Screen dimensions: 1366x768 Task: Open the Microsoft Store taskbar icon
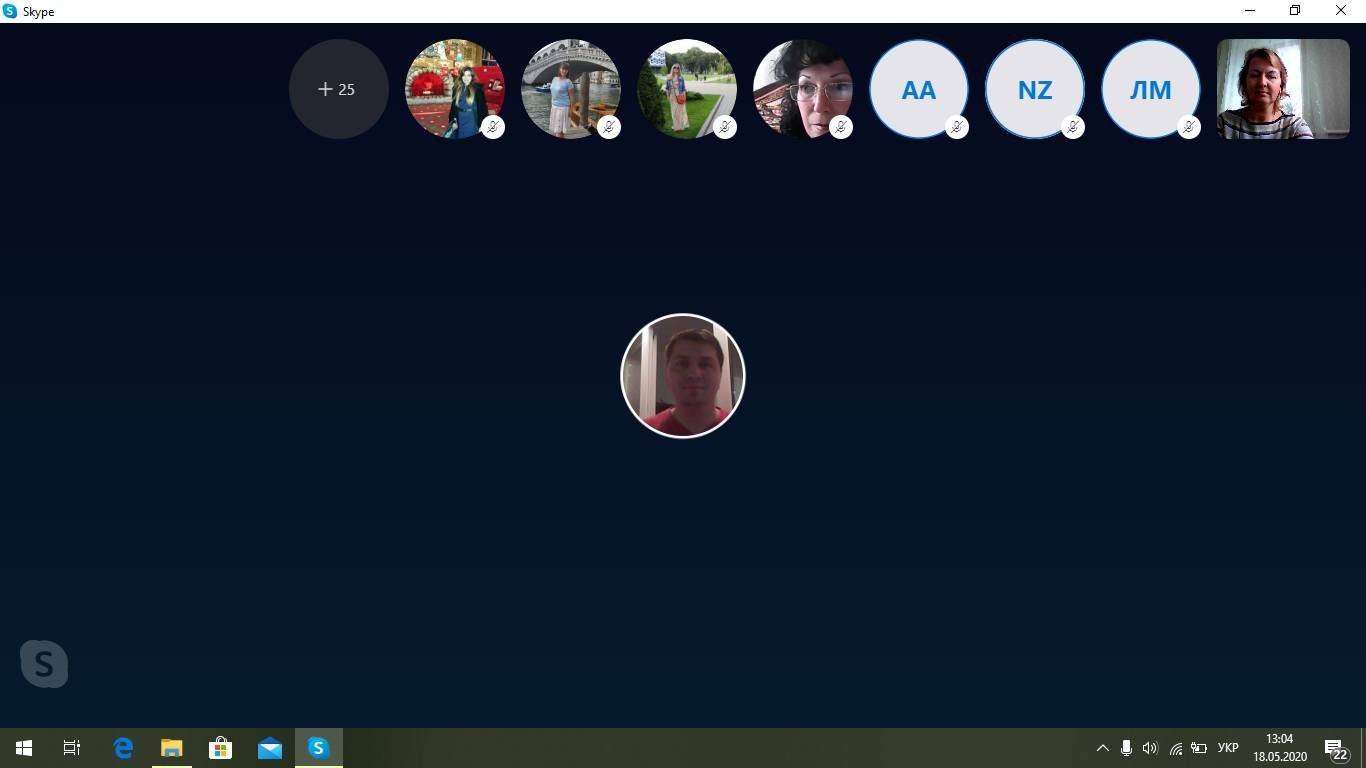[220, 748]
